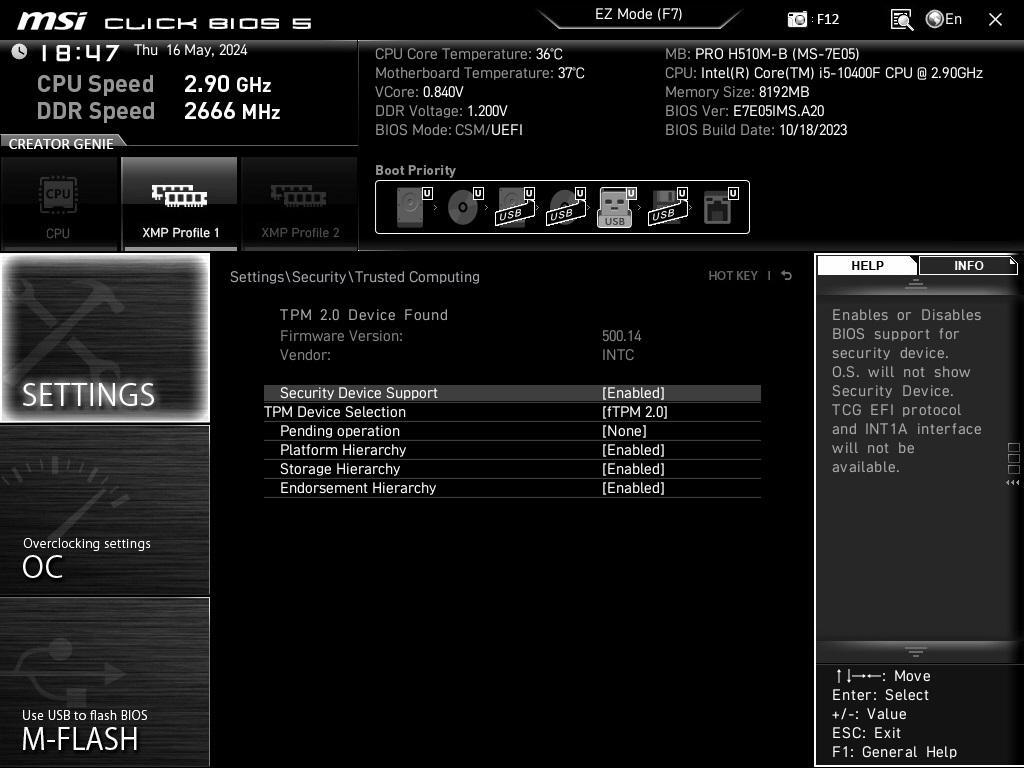Switch to the HELP tab
Image resolution: width=1024 pixels, height=768 pixels.
coord(867,266)
